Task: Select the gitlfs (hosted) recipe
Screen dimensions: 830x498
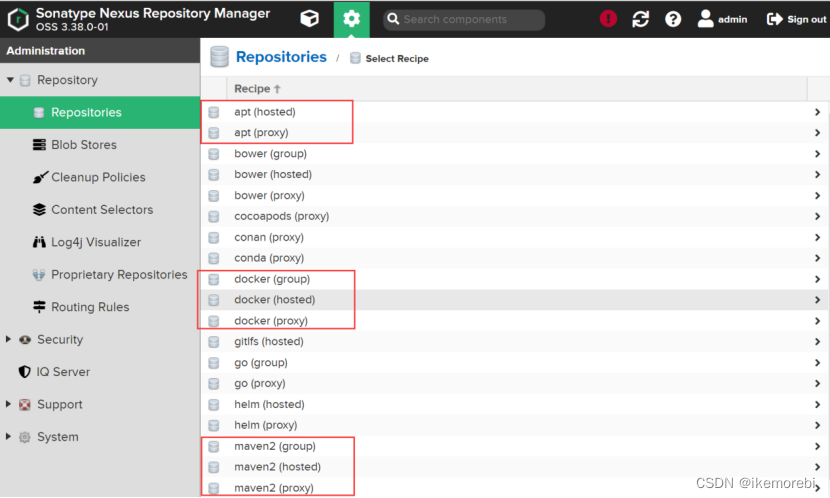Action: pyautogui.click(x=513, y=341)
